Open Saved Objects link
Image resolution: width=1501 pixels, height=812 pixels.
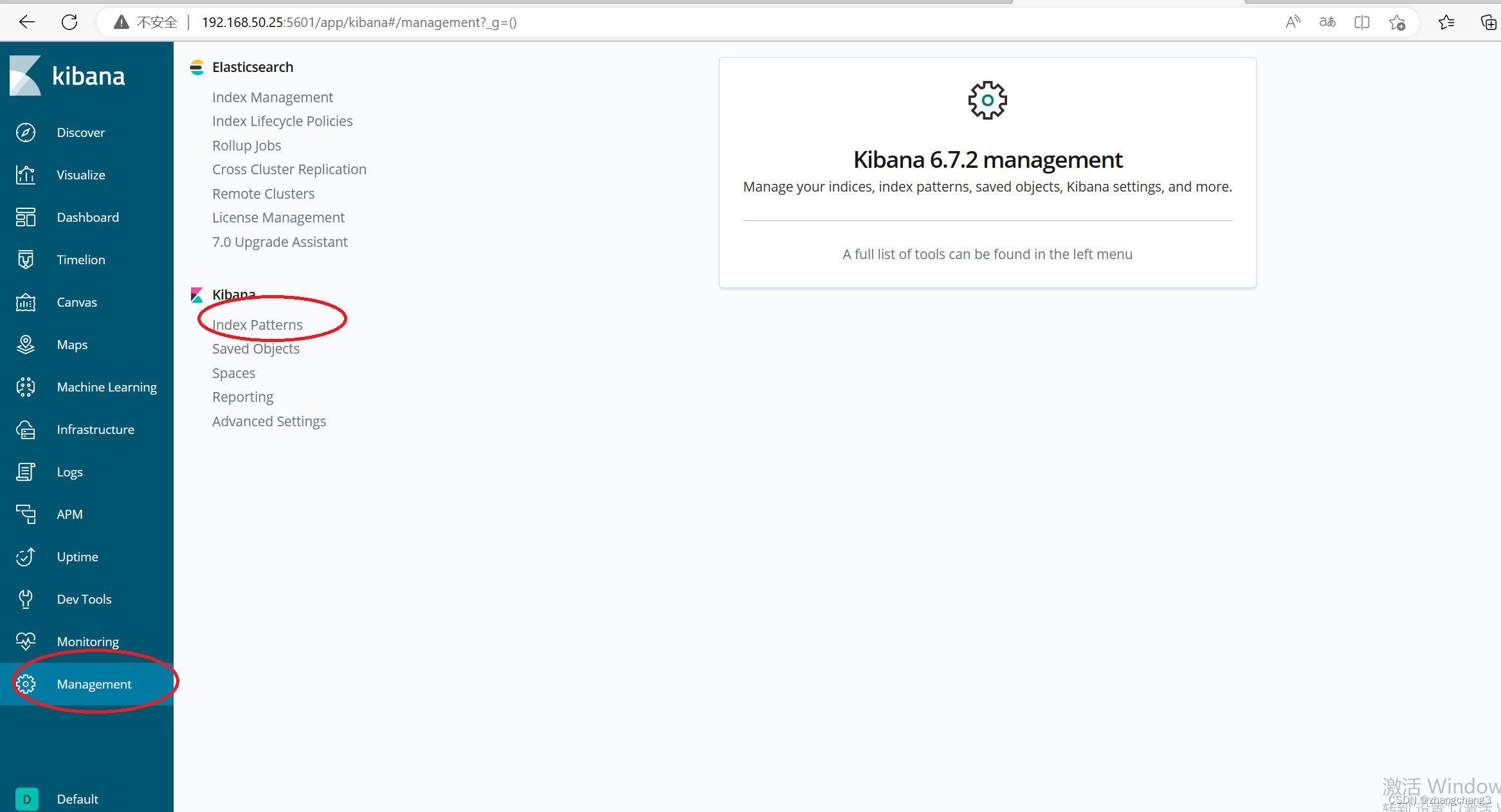(256, 348)
